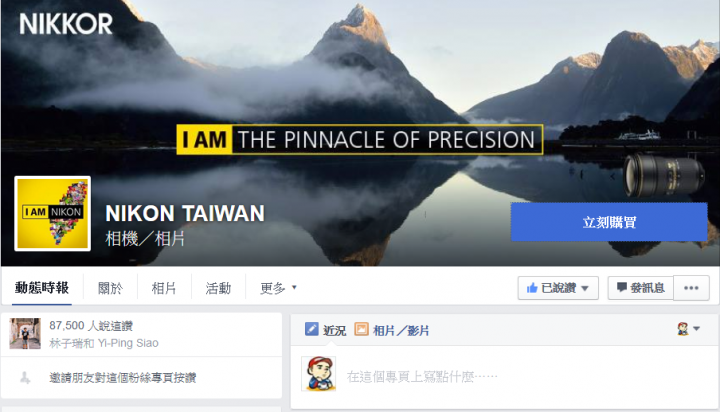Toggle the 已說讚 liked button
Screen dimensions: 720x412
pyautogui.click(x=558, y=288)
